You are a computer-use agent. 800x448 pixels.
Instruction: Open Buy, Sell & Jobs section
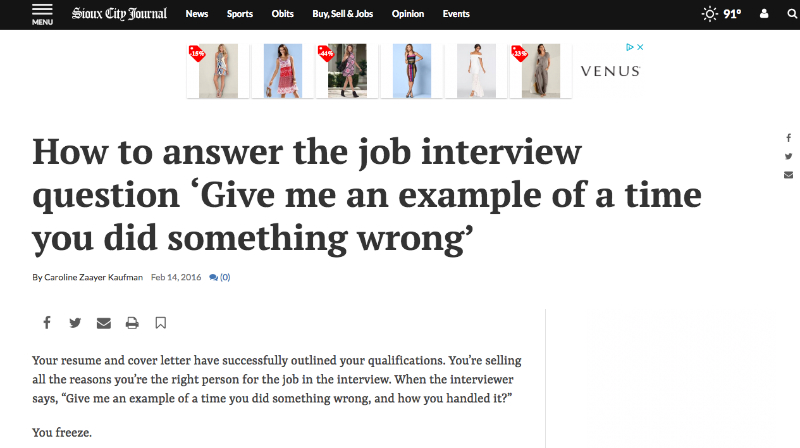[343, 14]
